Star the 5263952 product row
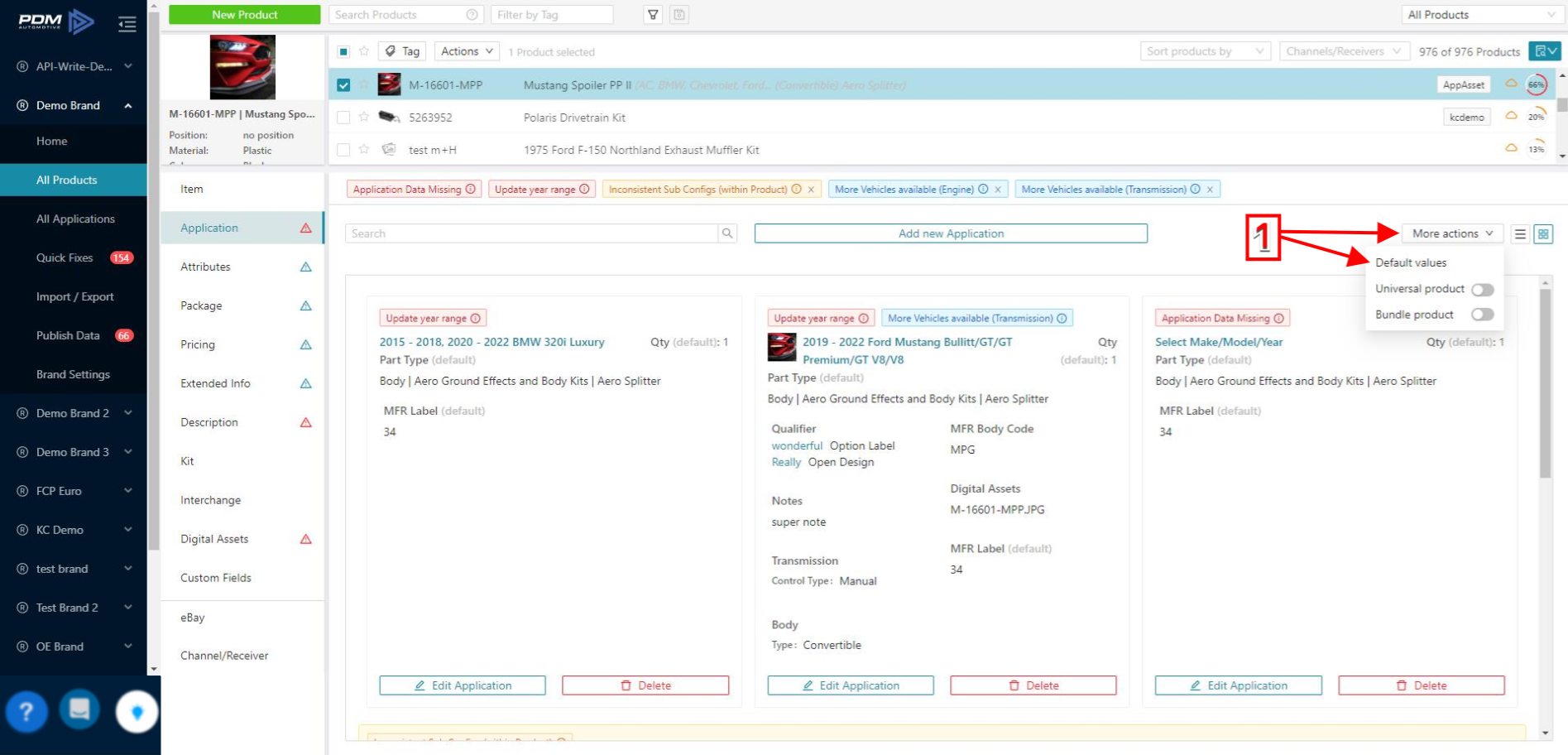1568x755 pixels. point(364,117)
